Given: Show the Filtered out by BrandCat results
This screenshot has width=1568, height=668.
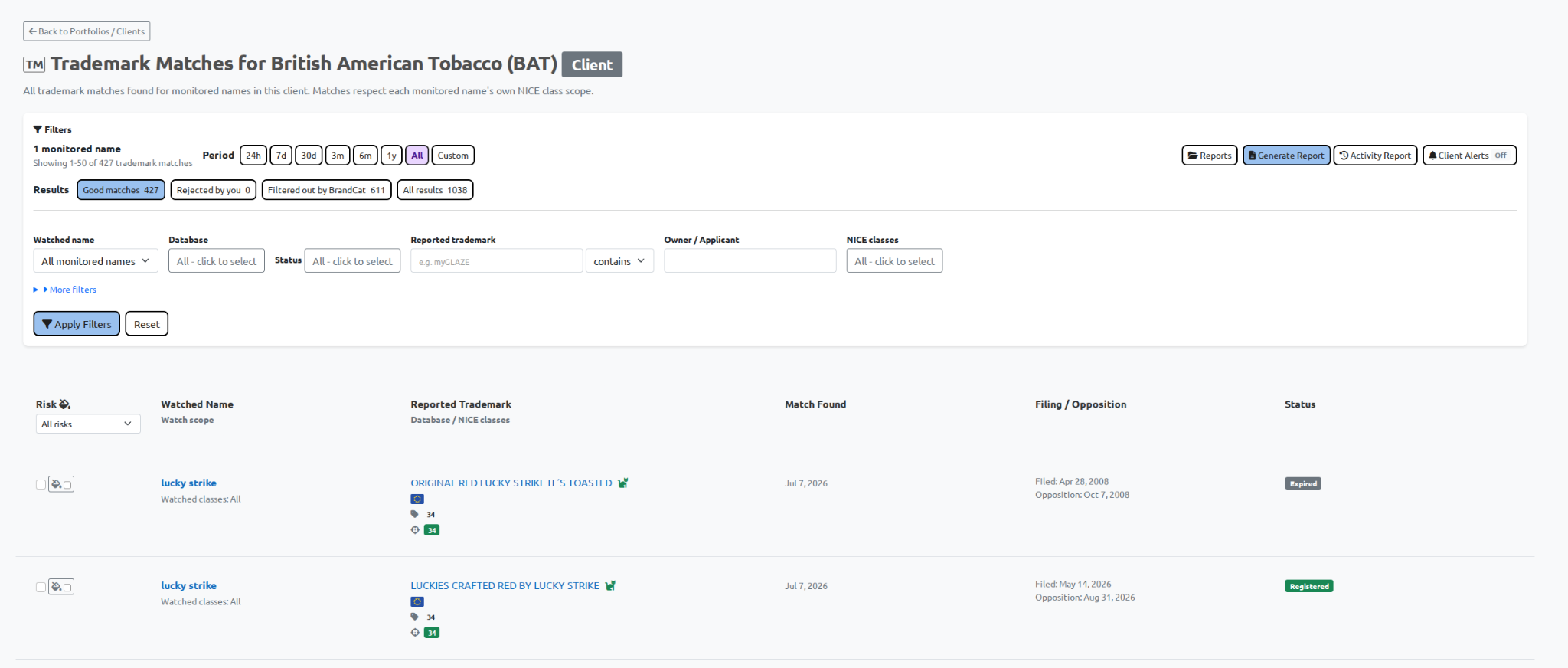Looking at the screenshot, I should tap(327, 190).
